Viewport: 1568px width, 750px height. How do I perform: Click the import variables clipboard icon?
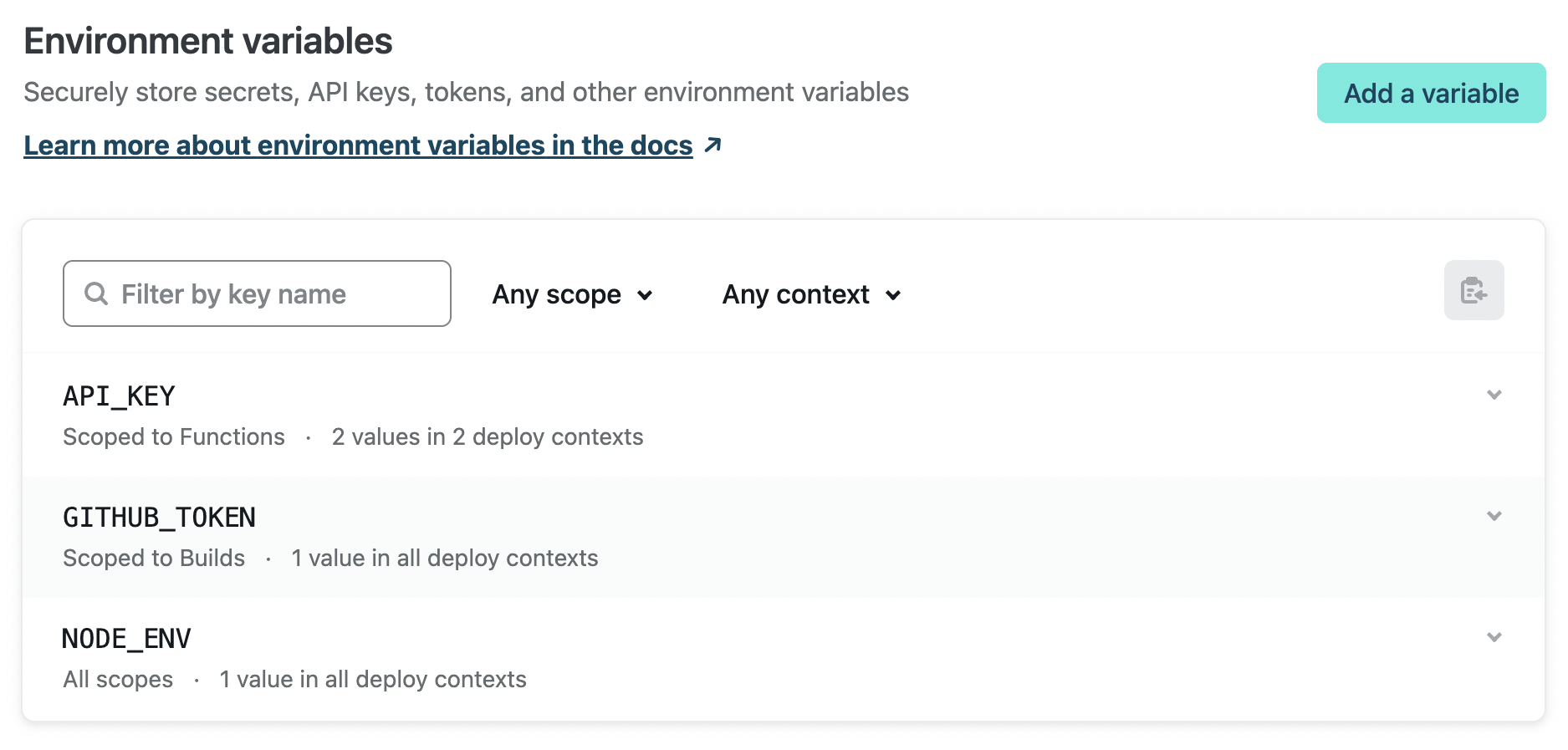[1473, 290]
